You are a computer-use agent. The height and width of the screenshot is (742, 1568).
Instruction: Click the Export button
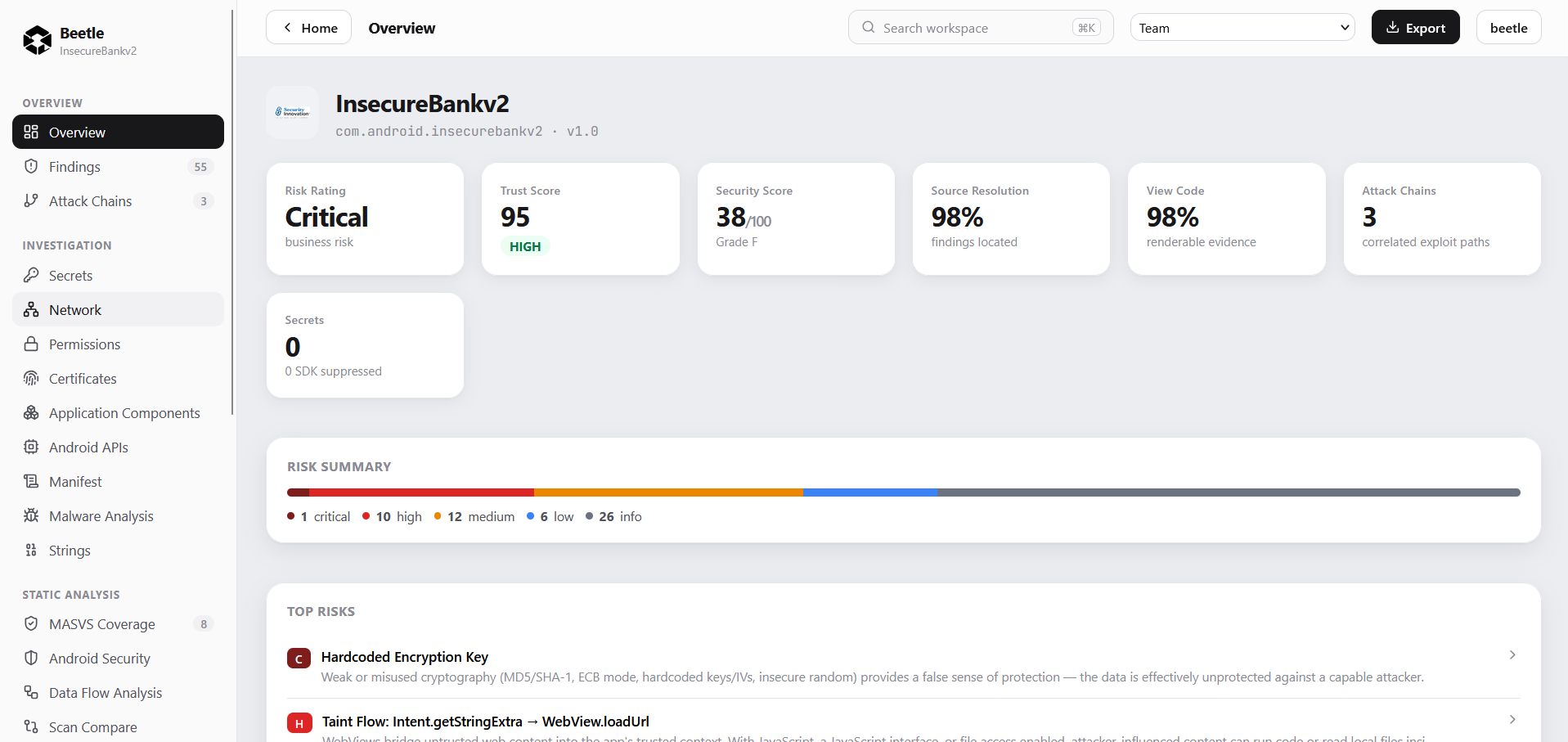point(1415,27)
